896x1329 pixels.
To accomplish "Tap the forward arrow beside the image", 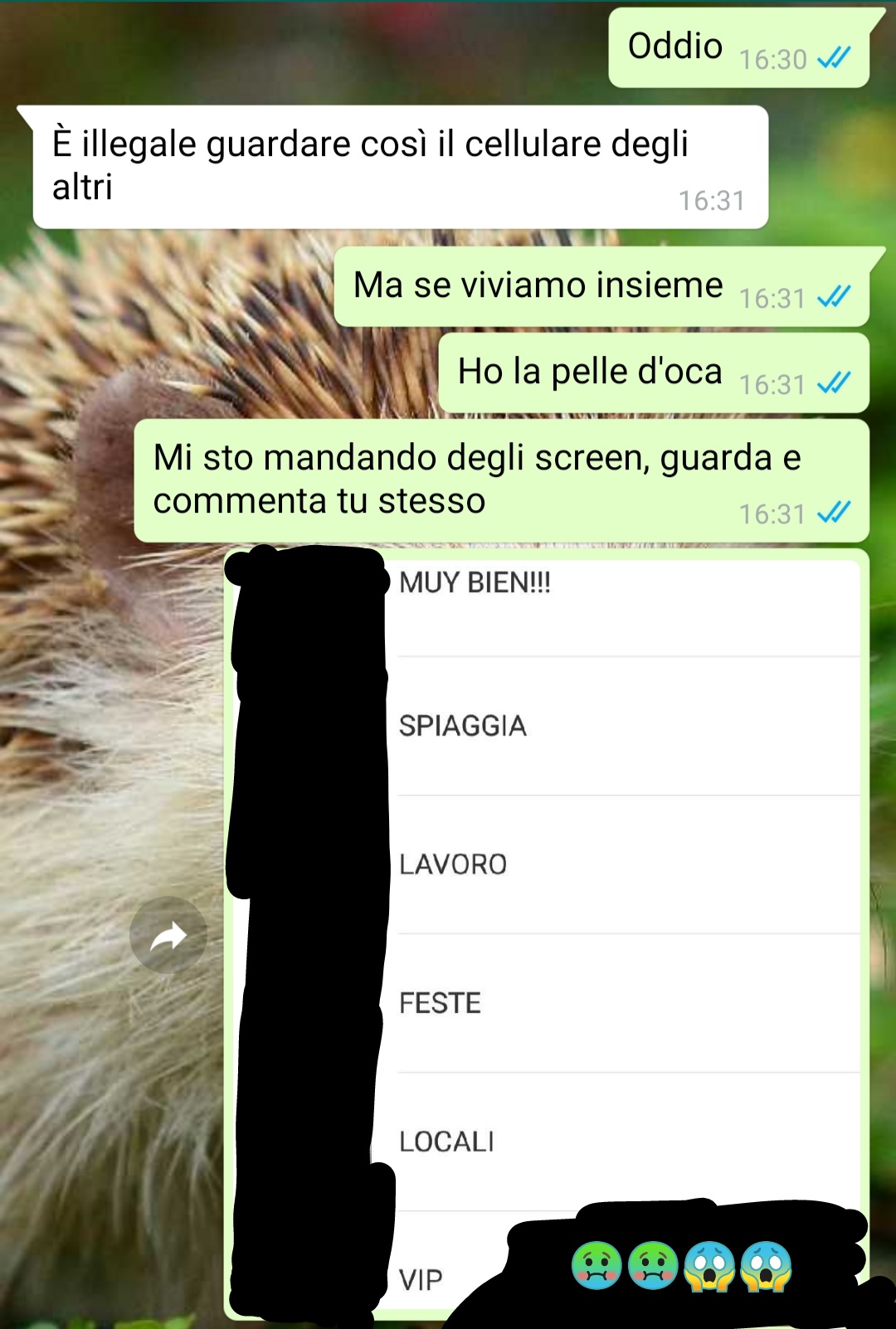I will click(x=168, y=935).
